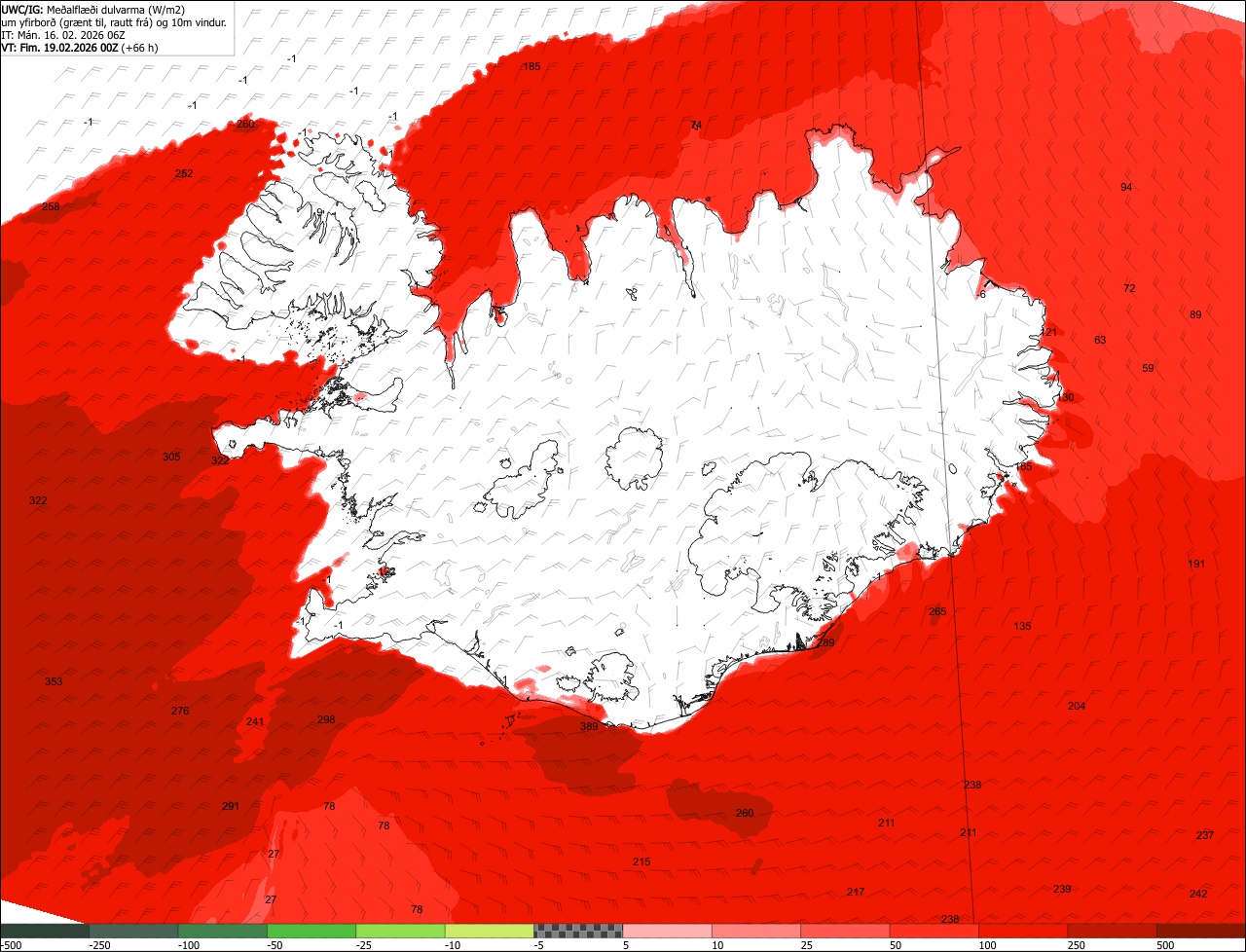Click the map value '289' on the southeast coast
The image size is (1246, 952).
click(825, 642)
